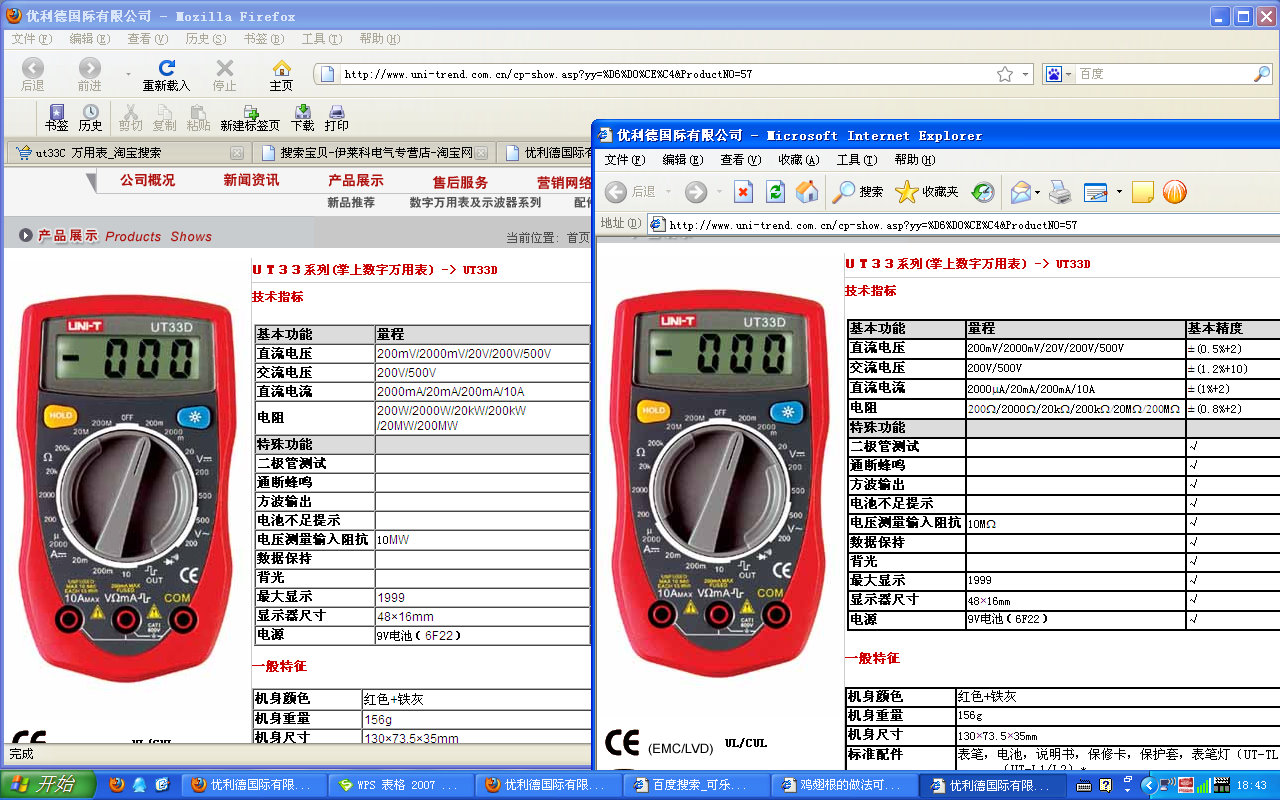Open Firefox 书签 menu in menu bar
Screen dimensions: 1280x800
click(263, 39)
